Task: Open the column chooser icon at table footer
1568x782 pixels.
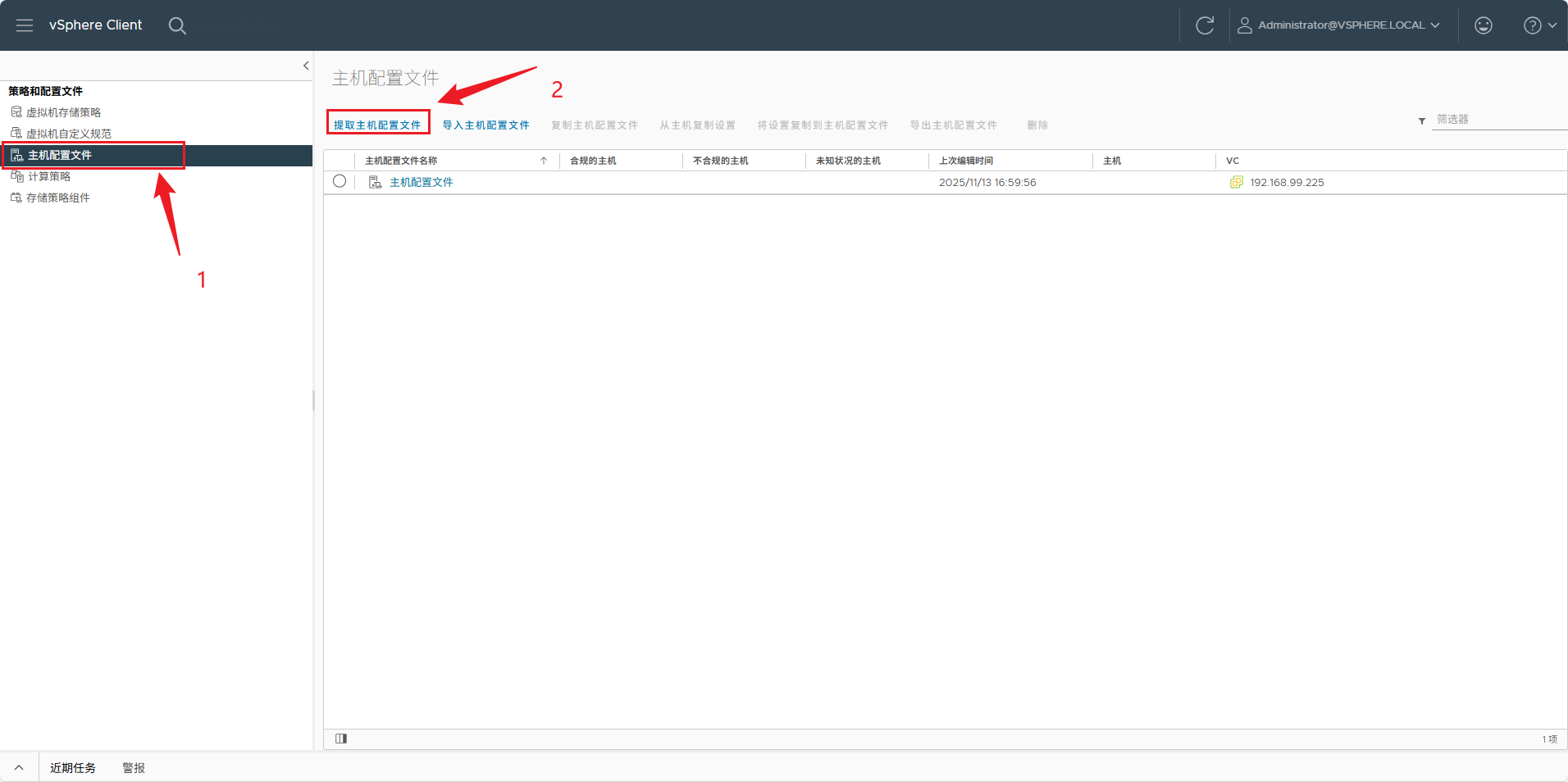Action: [x=341, y=739]
